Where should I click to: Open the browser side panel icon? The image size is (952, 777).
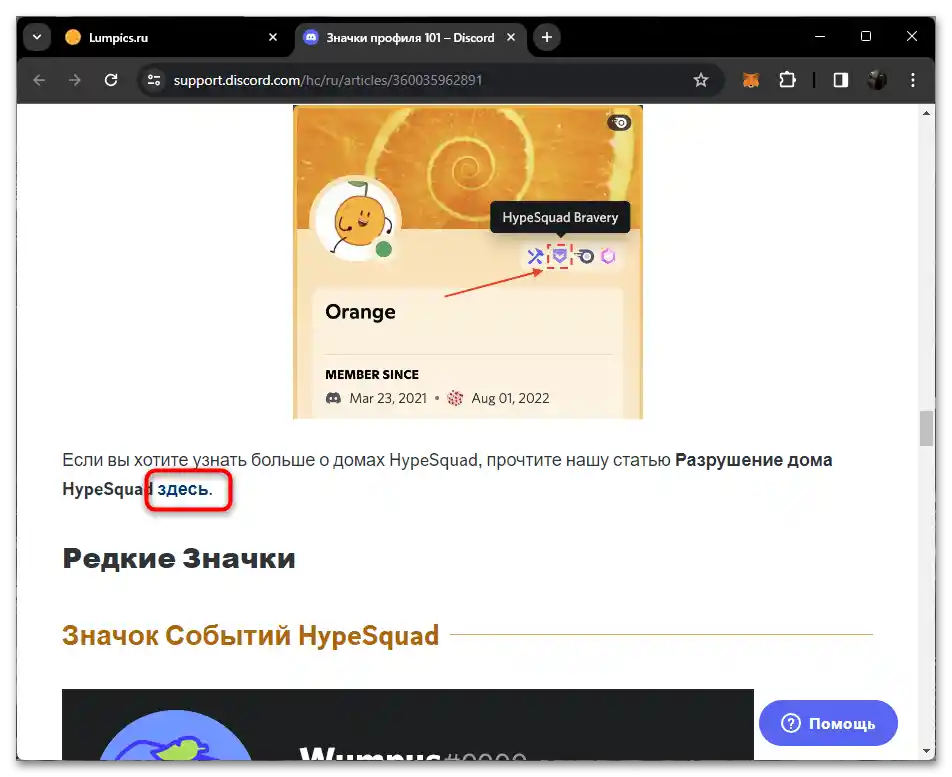tap(841, 79)
